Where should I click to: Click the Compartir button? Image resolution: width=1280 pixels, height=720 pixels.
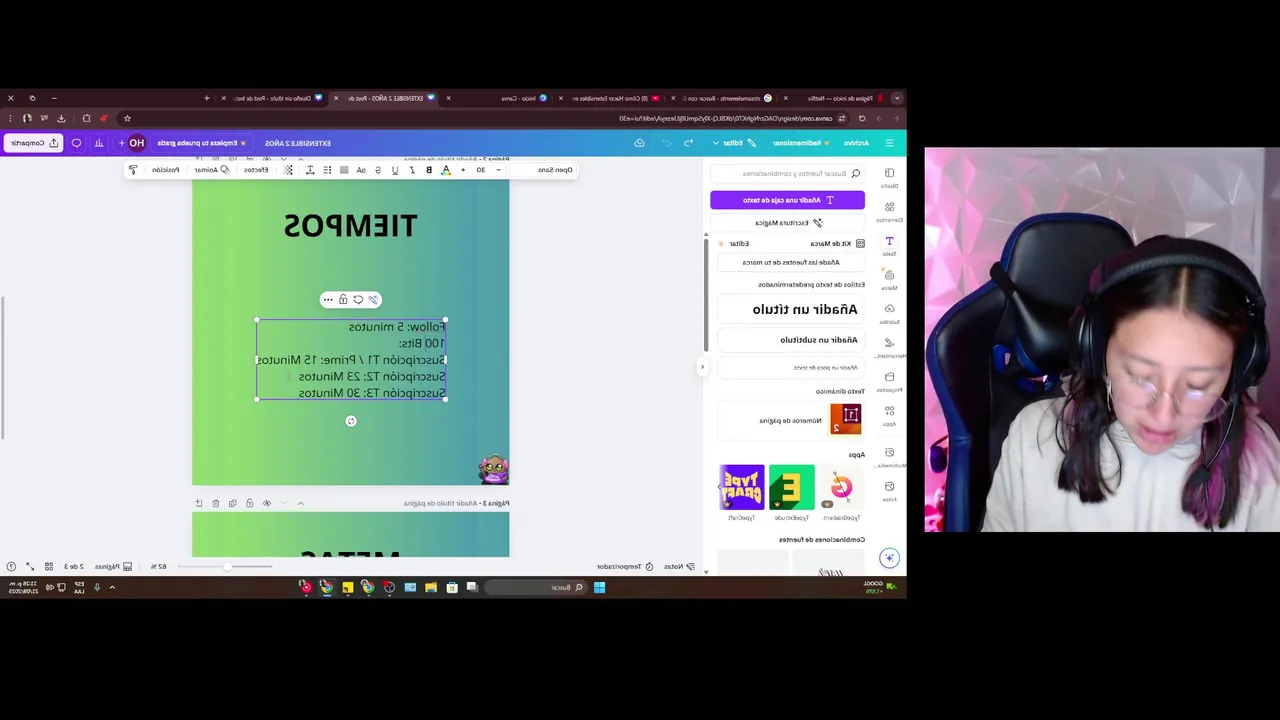click(33, 143)
